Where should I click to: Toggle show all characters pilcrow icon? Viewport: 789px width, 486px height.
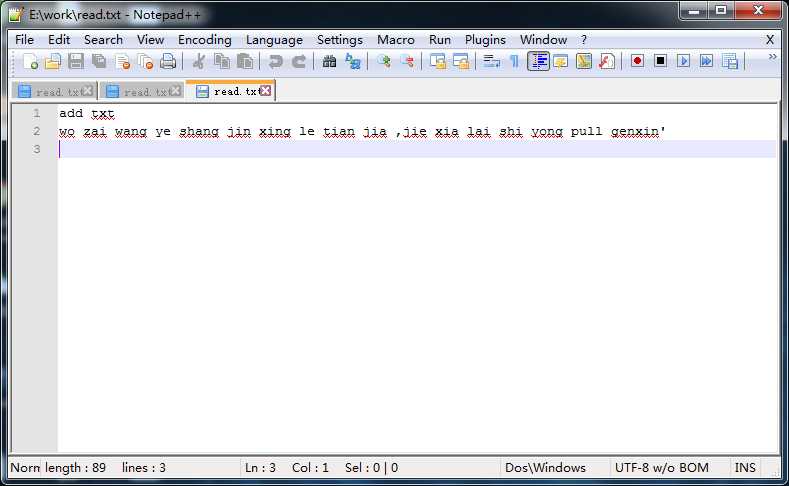(x=514, y=61)
